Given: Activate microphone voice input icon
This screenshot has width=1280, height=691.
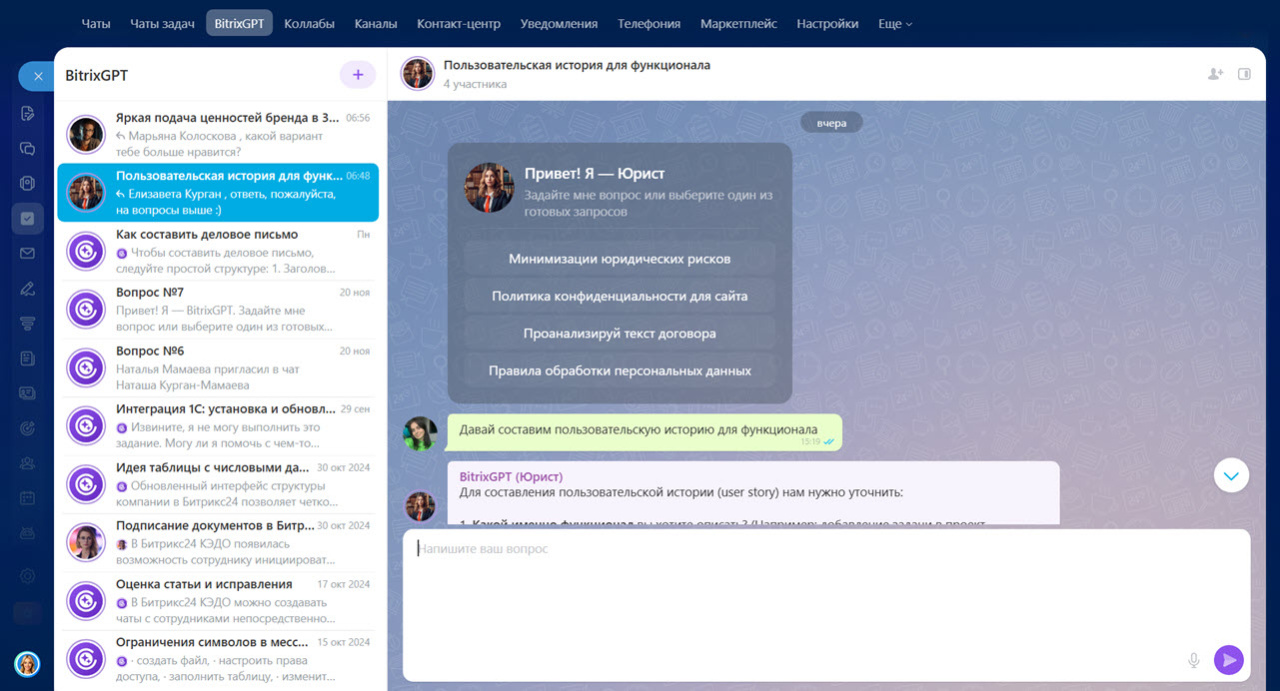Looking at the screenshot, I should [1193, 660].
